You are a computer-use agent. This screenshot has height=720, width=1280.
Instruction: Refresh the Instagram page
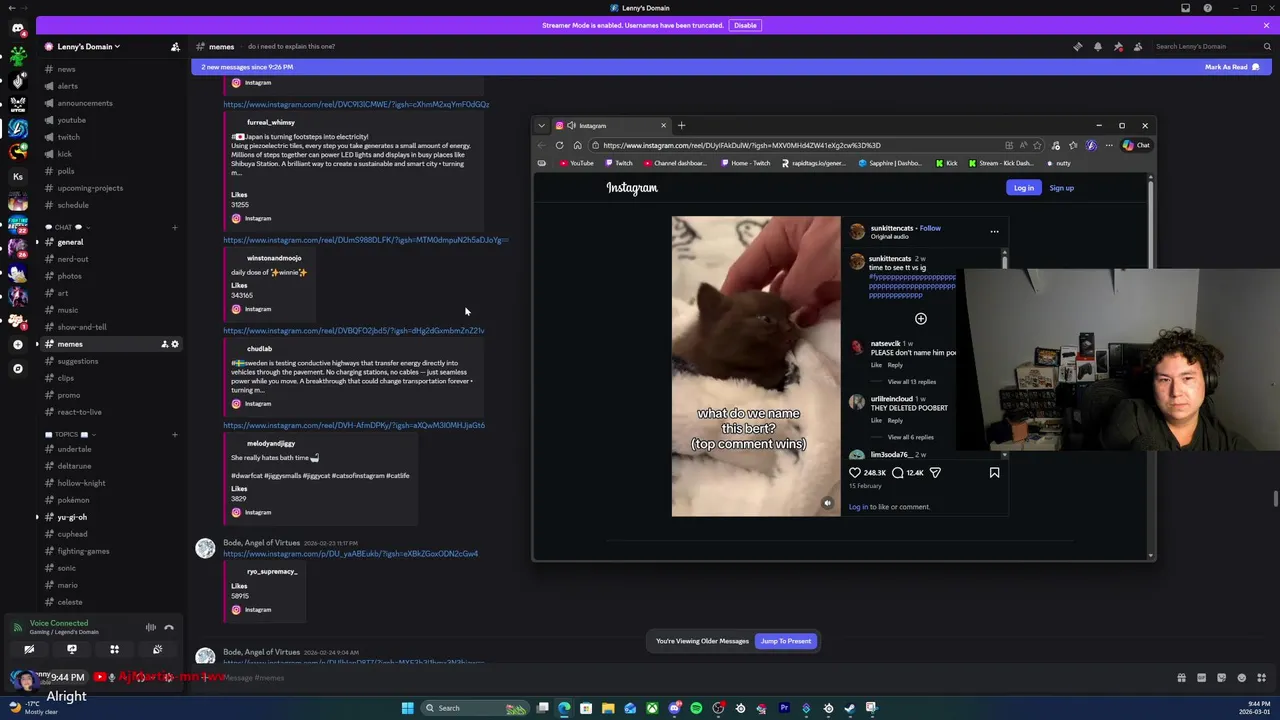click(559, 145)
